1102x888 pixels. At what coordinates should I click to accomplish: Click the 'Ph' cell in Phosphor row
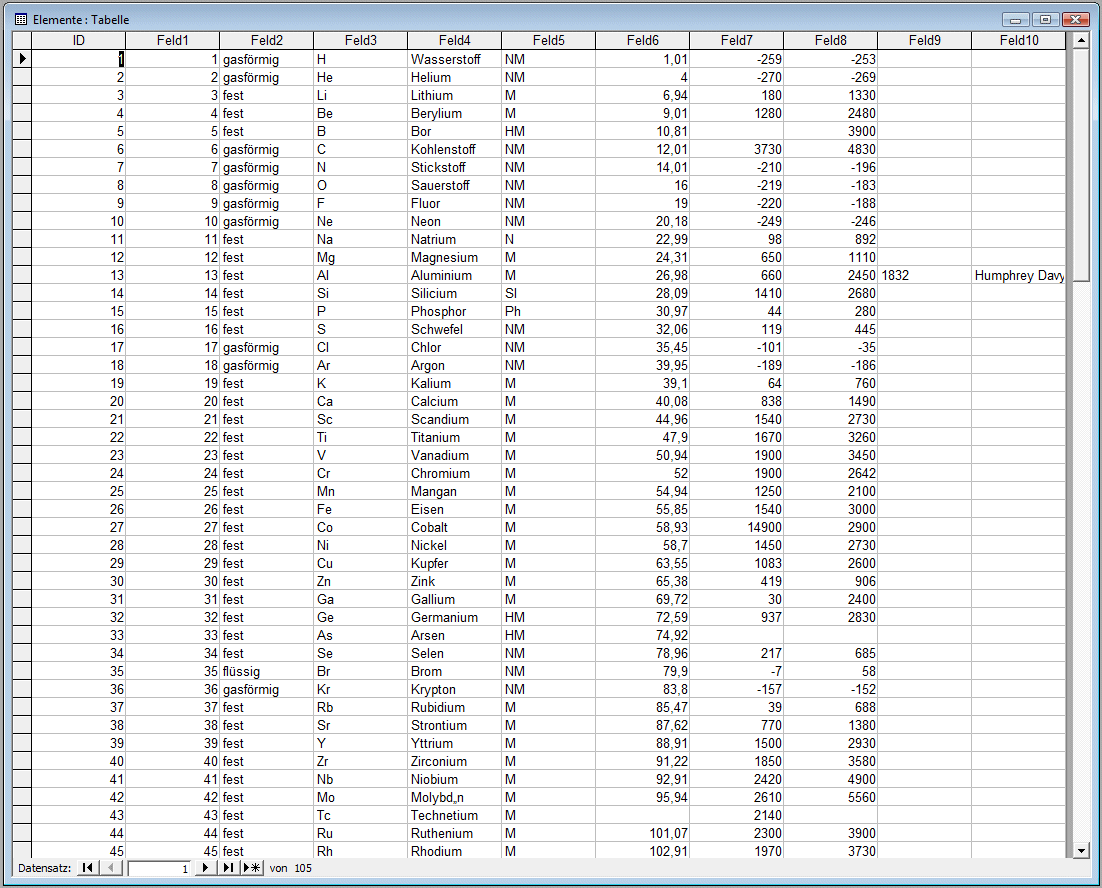(x=549, y=311)
